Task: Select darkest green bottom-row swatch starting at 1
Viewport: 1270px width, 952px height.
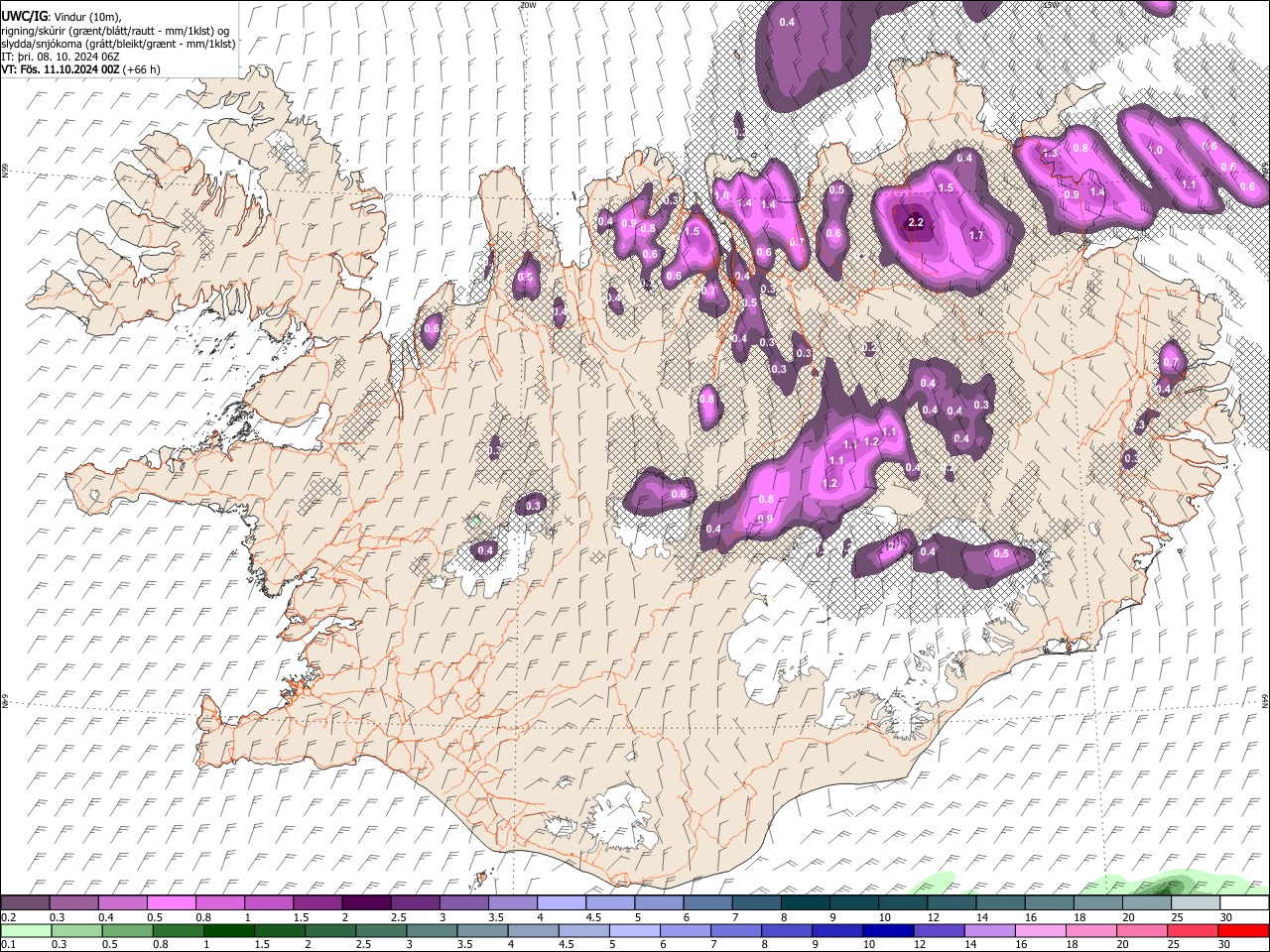Action: click(x=228, y=930)
